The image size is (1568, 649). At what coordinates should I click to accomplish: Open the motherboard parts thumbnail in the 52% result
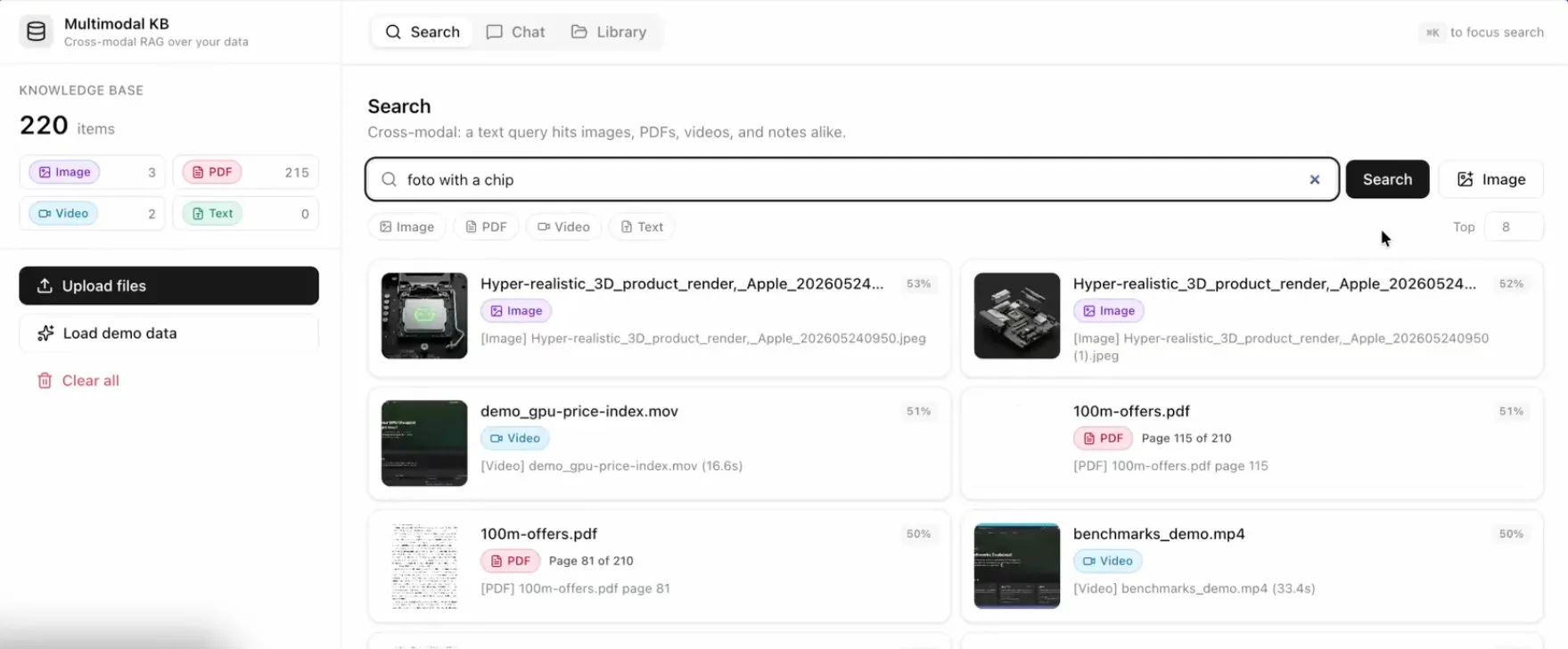point(1017,316)
